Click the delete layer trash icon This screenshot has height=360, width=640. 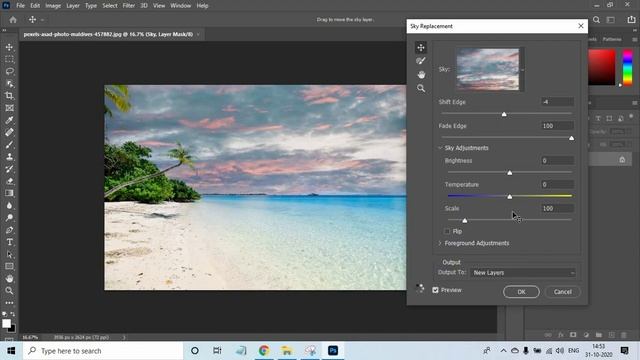click(624, 335)
